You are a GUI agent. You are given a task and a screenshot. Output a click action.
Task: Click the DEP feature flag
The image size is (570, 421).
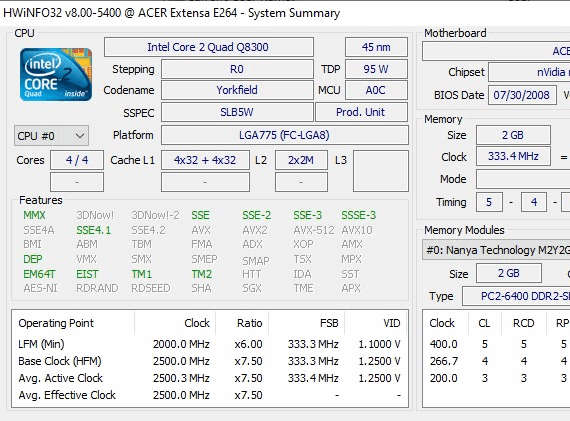click(33, 259)
